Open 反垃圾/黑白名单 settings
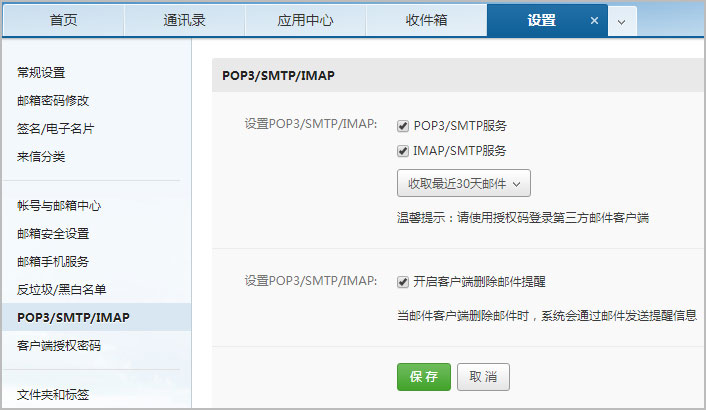The height and width of the screenshot is (410, 706). click(62, 289)
